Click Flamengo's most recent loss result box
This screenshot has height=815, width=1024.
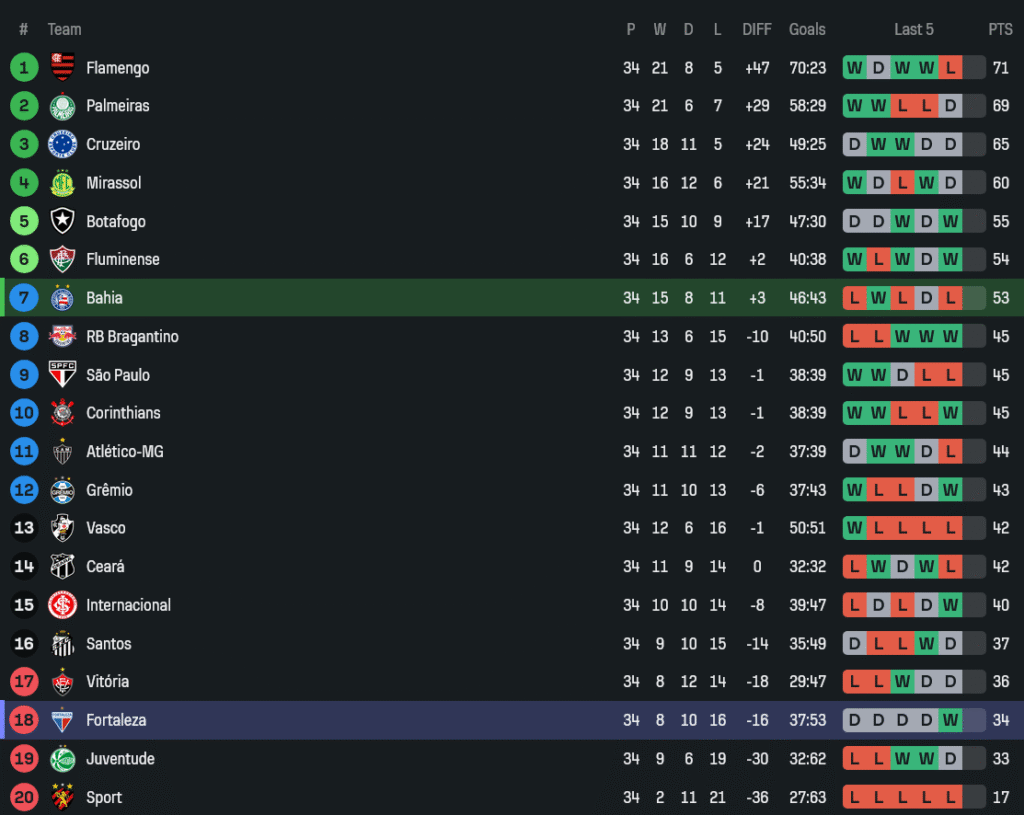coord(950,68)
